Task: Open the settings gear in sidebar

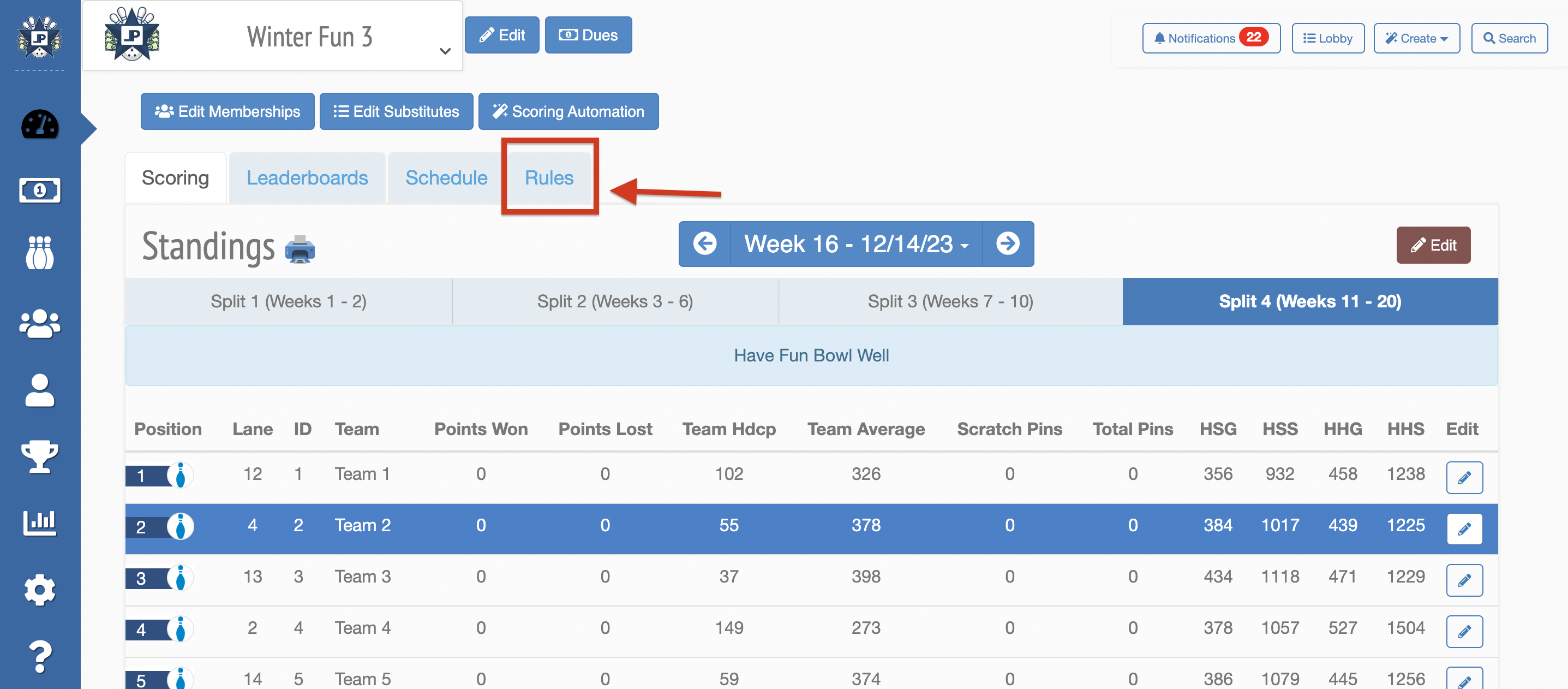Action: [x=40, y=590]
